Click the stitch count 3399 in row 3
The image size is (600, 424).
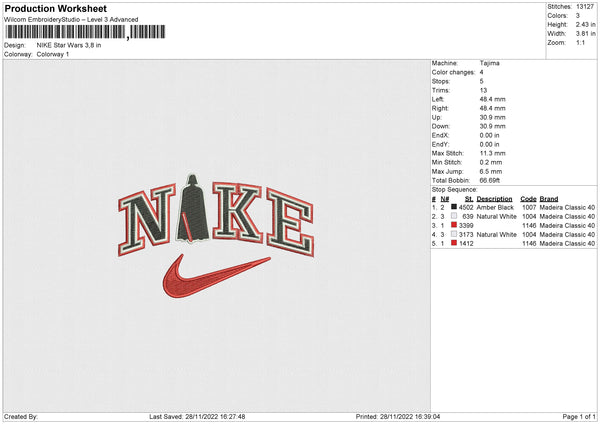point(466,226)
